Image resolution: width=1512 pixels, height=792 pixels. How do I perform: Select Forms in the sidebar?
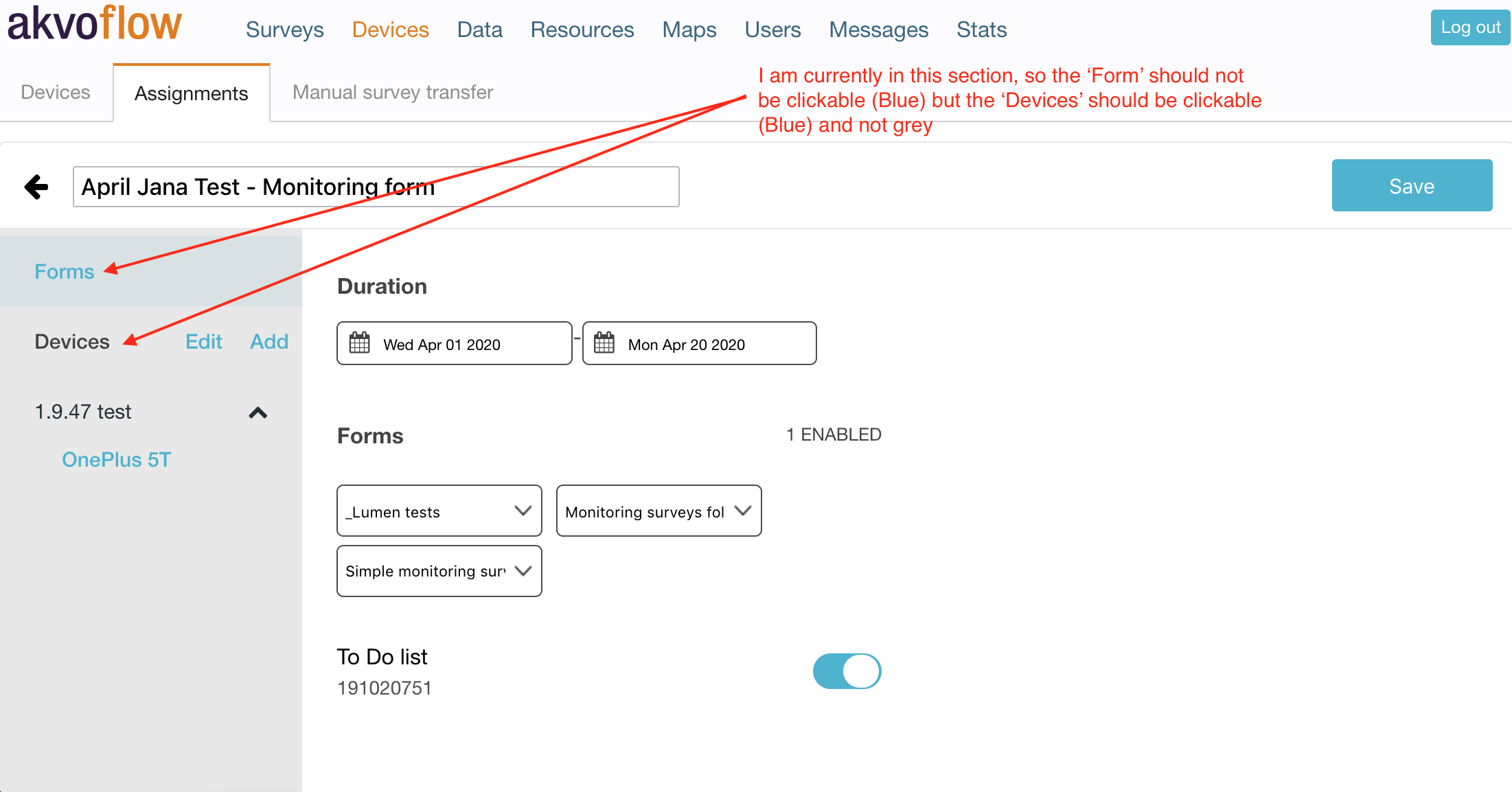(64, 271)
